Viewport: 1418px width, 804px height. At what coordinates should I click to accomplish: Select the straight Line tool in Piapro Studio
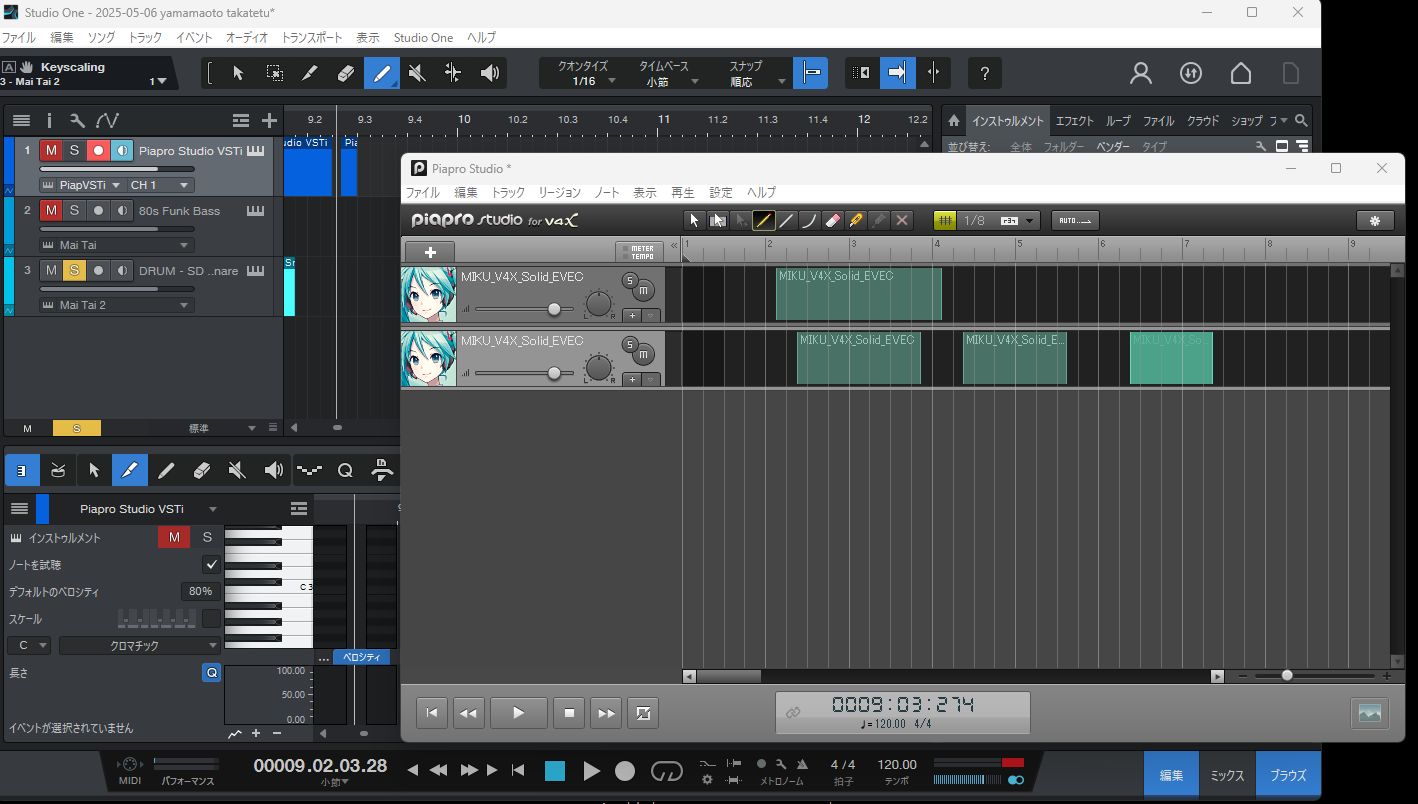coord(787,221)
